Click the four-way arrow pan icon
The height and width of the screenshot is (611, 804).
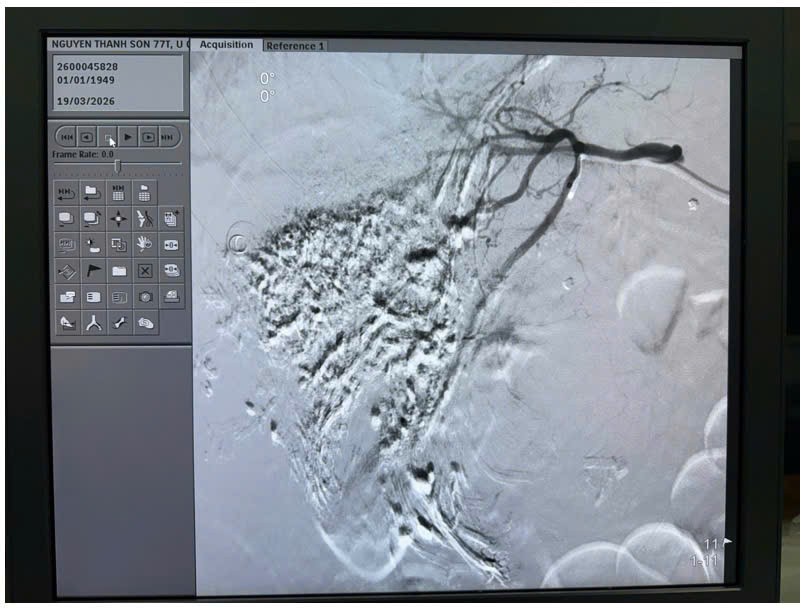pos(119,219)
